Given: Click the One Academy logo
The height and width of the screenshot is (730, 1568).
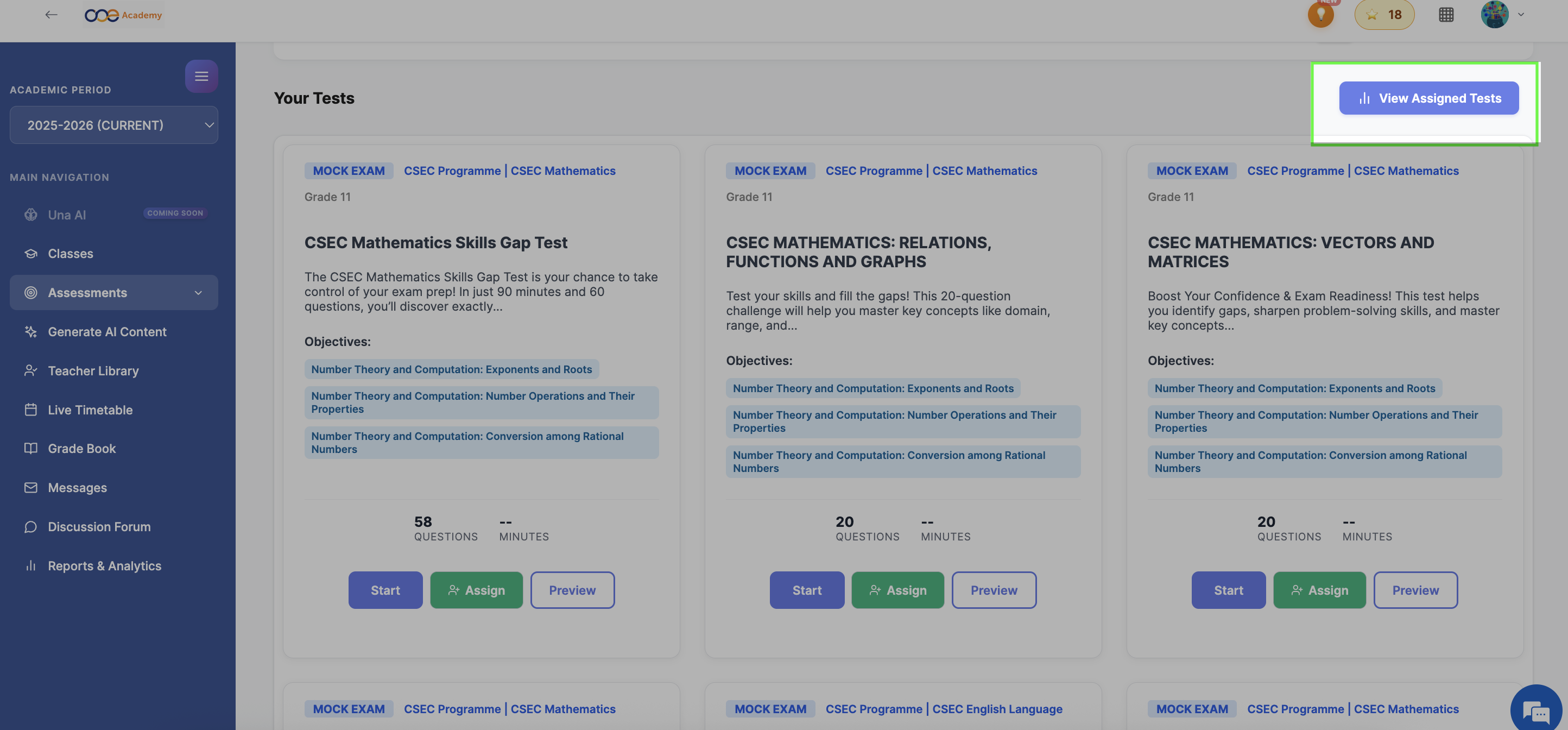Looking at the screenshot, I should pyautogui.click(x=124, y=15).
